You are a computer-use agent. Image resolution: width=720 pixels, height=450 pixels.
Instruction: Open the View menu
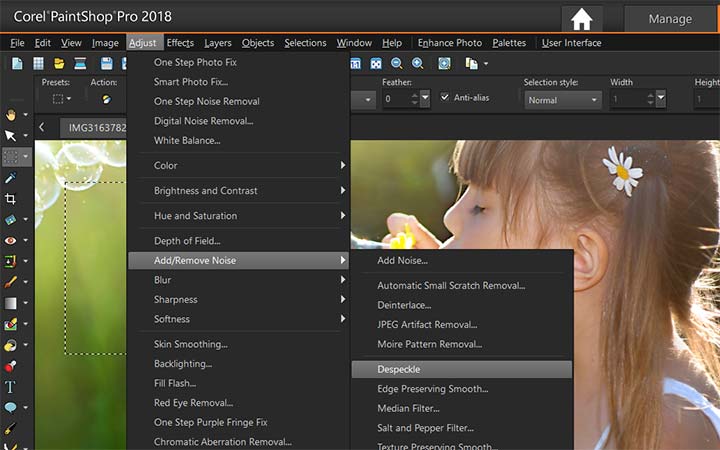coord(71,43)
